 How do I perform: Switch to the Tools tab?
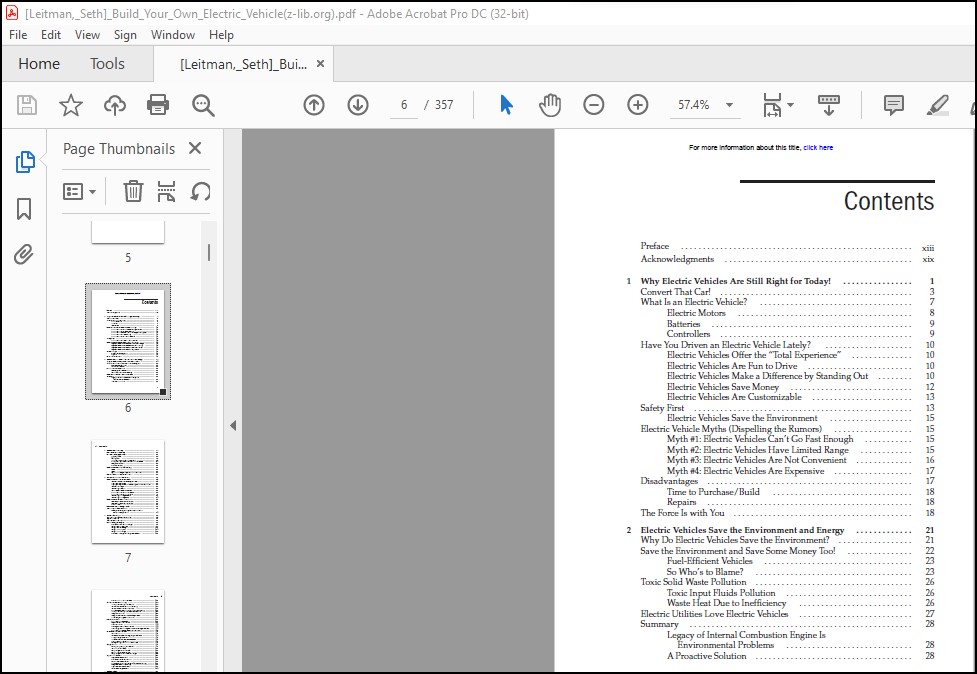(x=107, y=64)
